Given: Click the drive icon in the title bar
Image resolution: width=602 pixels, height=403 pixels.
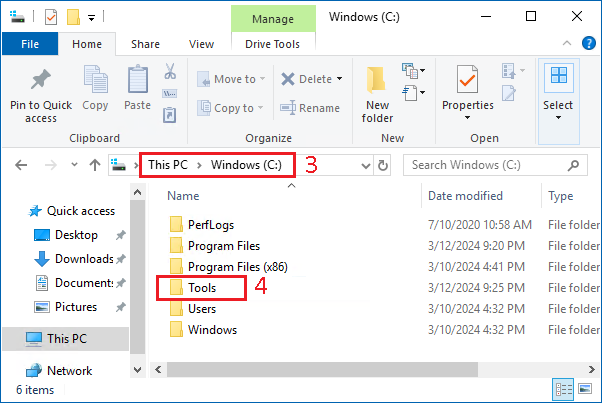Looking at the screenshot, I should [x=17, y=17].
